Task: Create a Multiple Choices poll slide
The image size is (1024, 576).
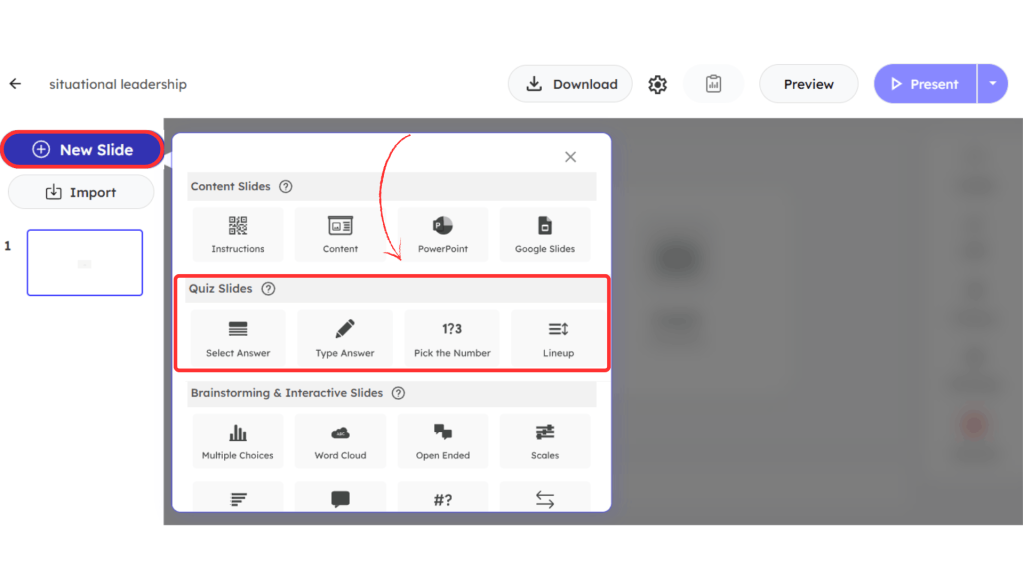Action: coord(238,441)
